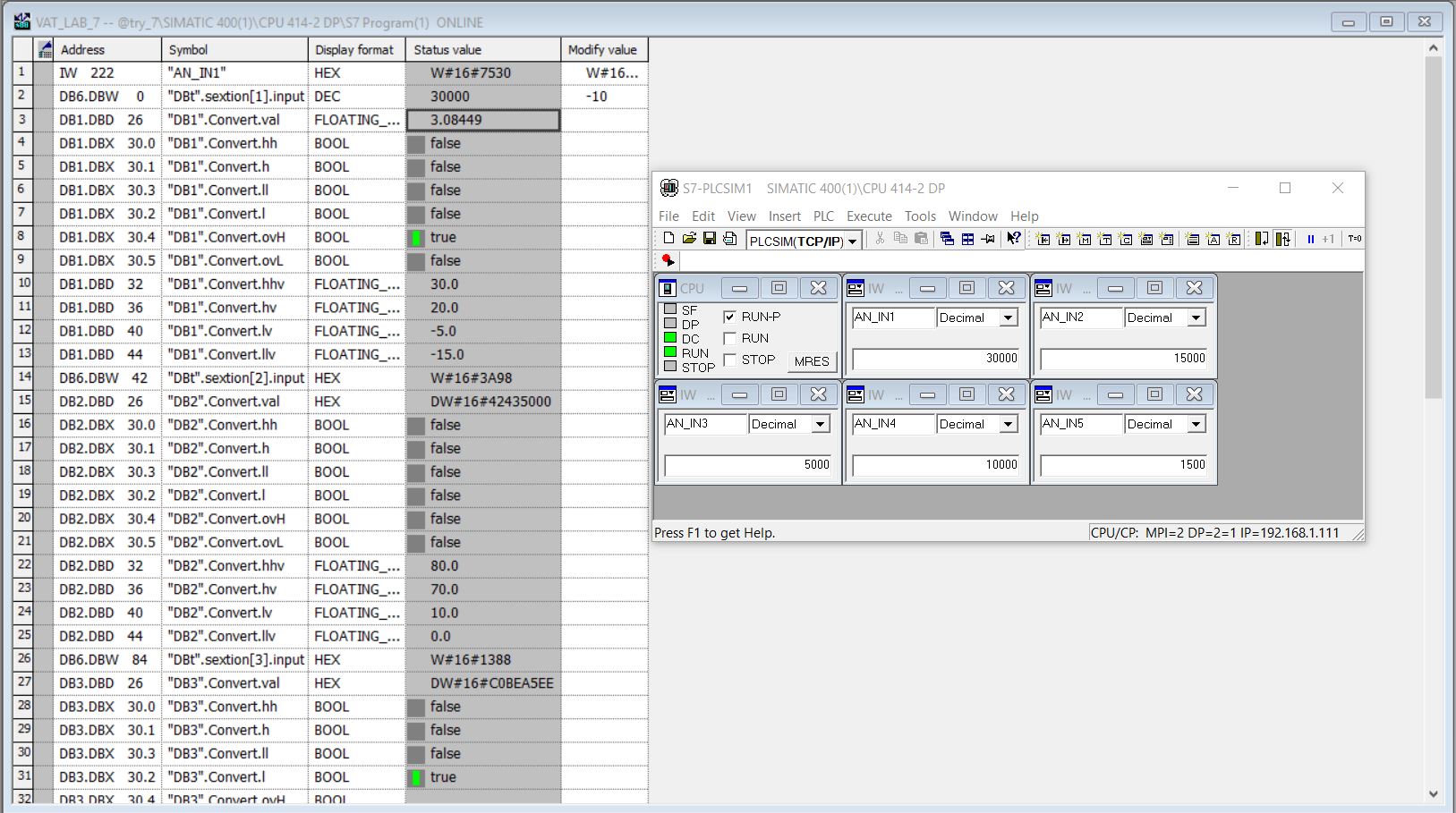
Task: Click the vertical scrollbar of the variable table
Action: coord(1433,229)
